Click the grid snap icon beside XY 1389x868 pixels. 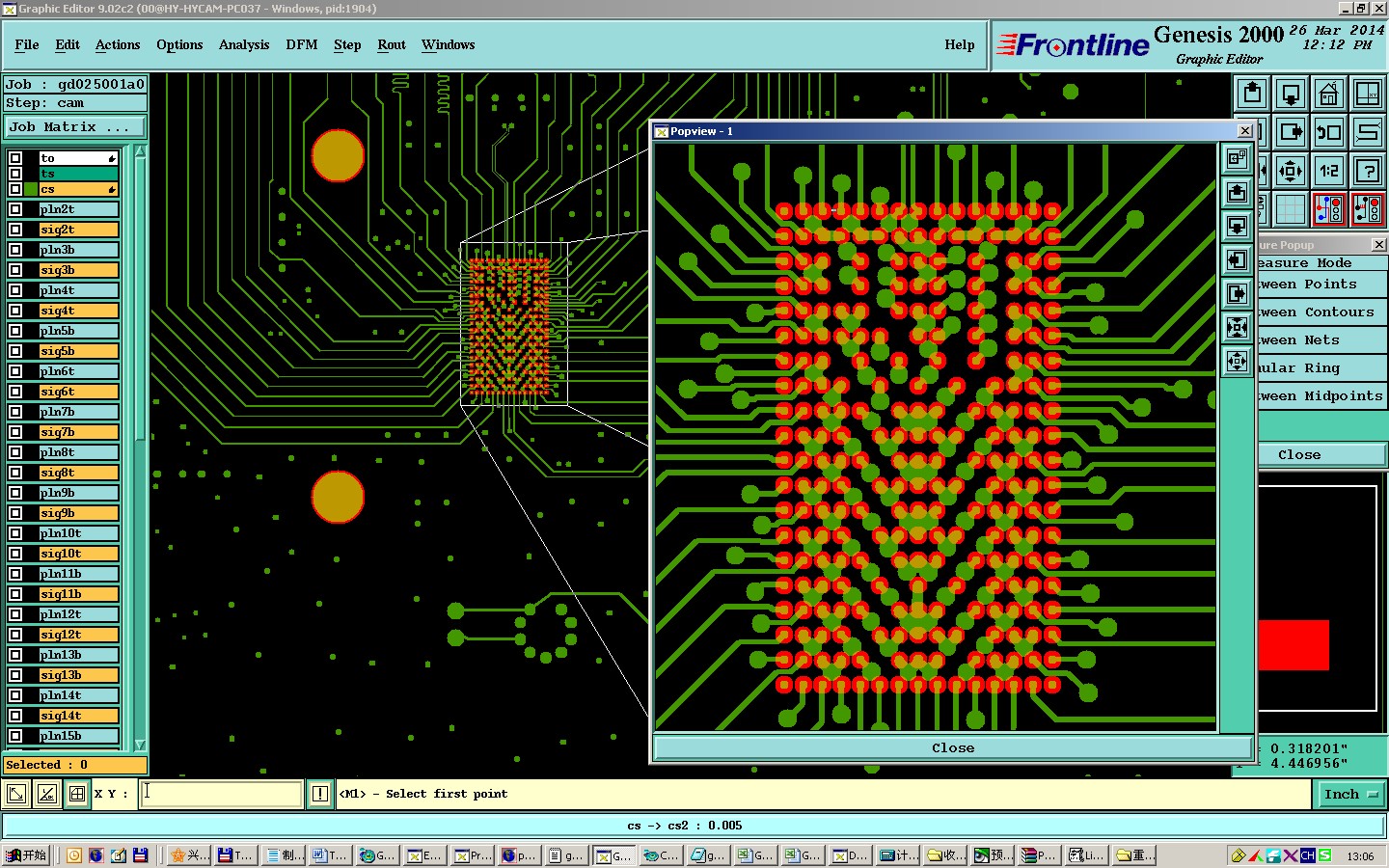point(77,794)
